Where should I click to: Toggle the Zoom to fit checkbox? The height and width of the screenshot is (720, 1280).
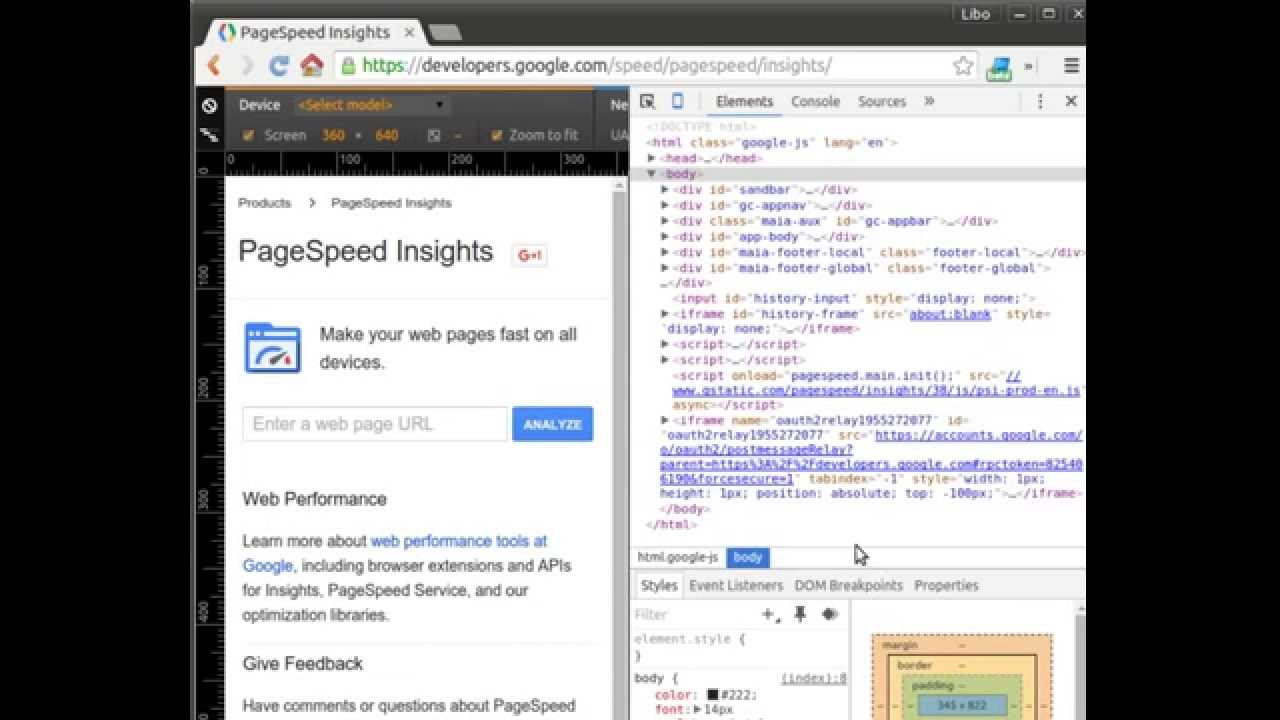point(496,135)
